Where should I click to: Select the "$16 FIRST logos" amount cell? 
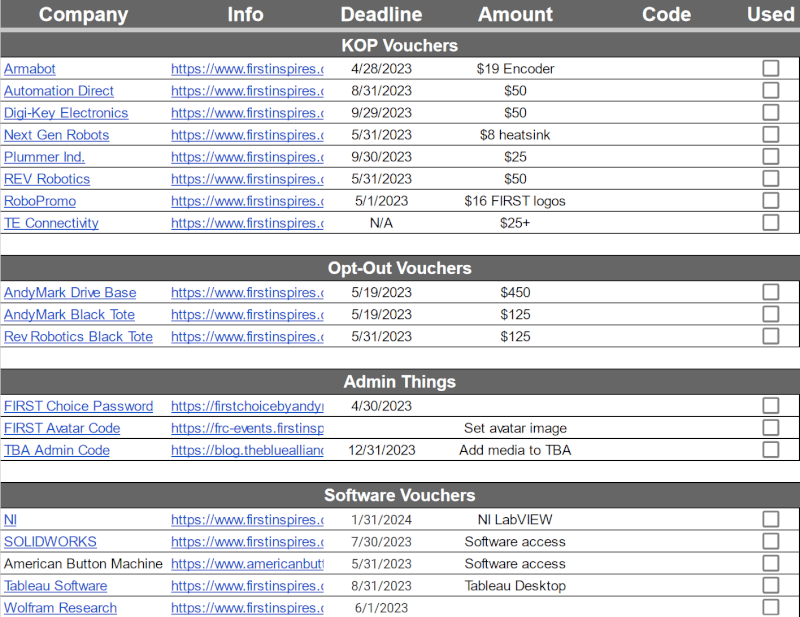(x=515, y=201)
